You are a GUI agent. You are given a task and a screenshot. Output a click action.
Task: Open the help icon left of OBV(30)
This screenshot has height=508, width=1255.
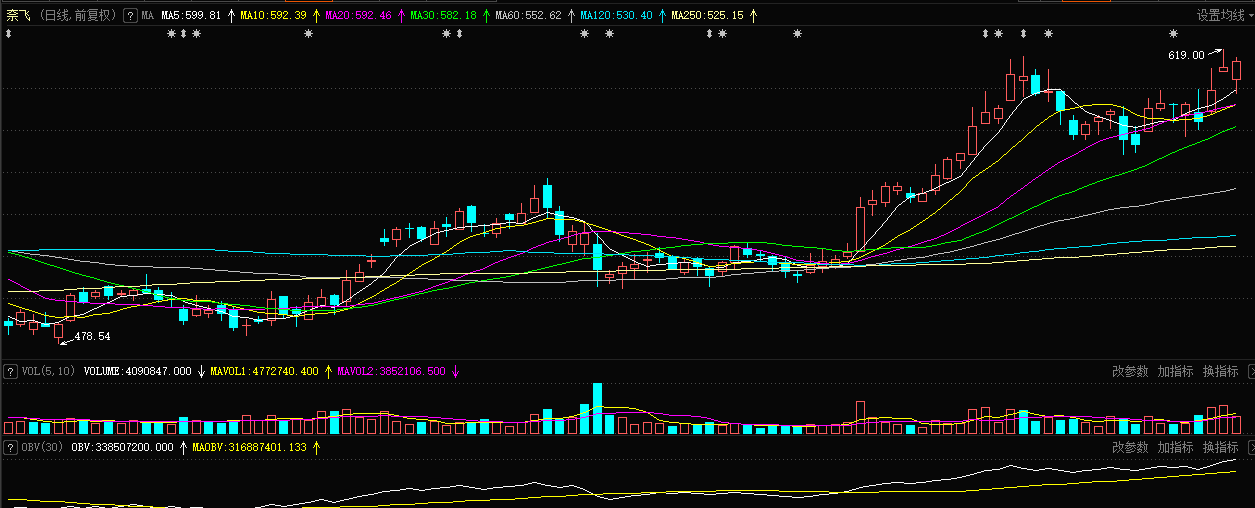10,448
